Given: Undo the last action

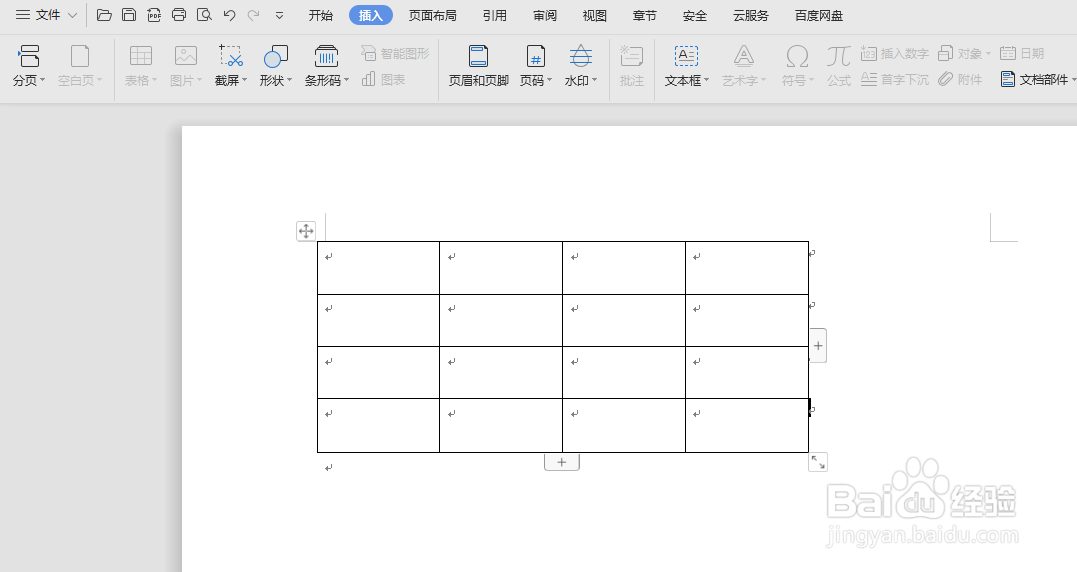Looking at the screenshot, I should (229, 15).
